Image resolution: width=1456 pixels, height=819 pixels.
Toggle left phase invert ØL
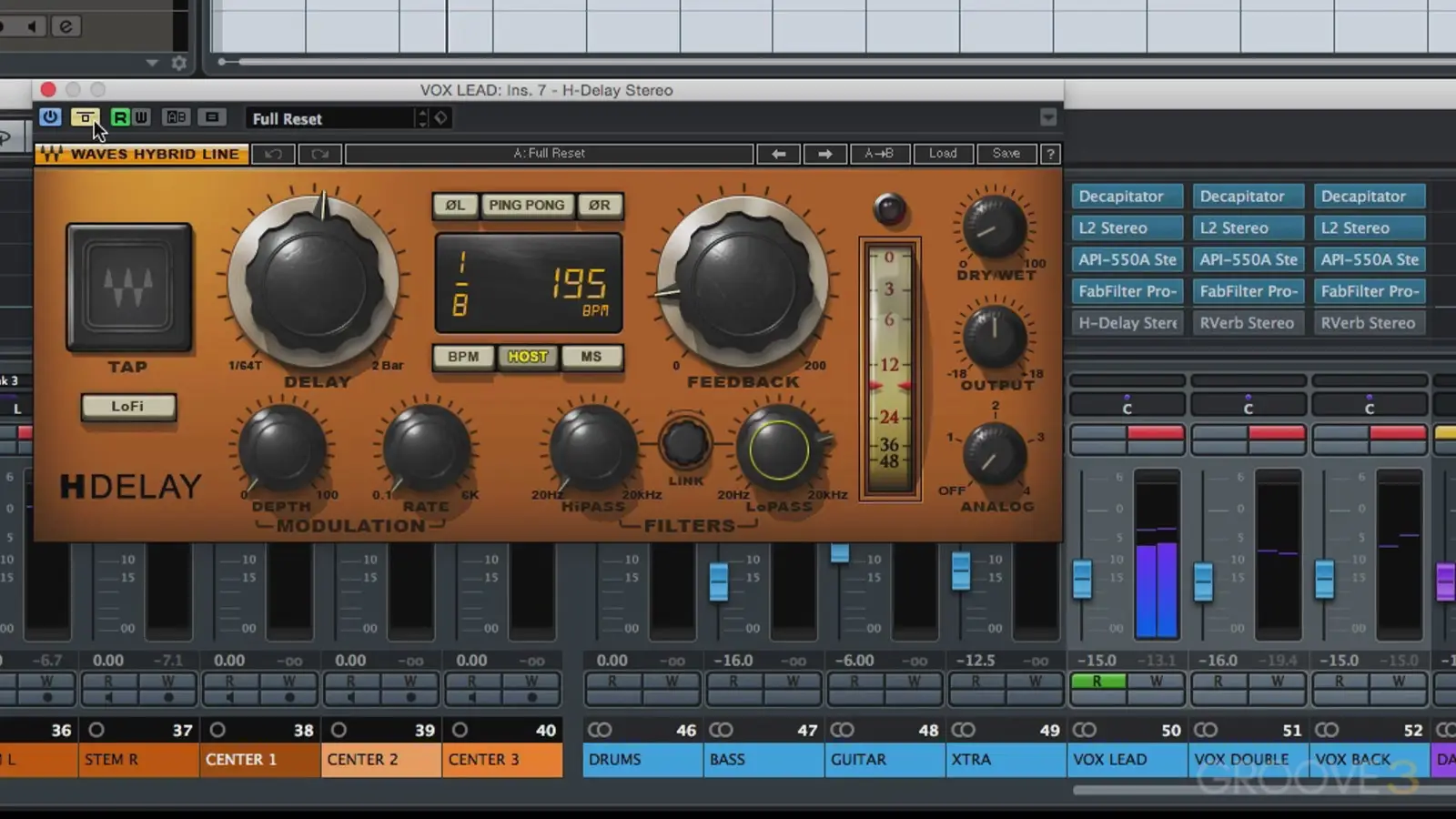tap(455, 206)
